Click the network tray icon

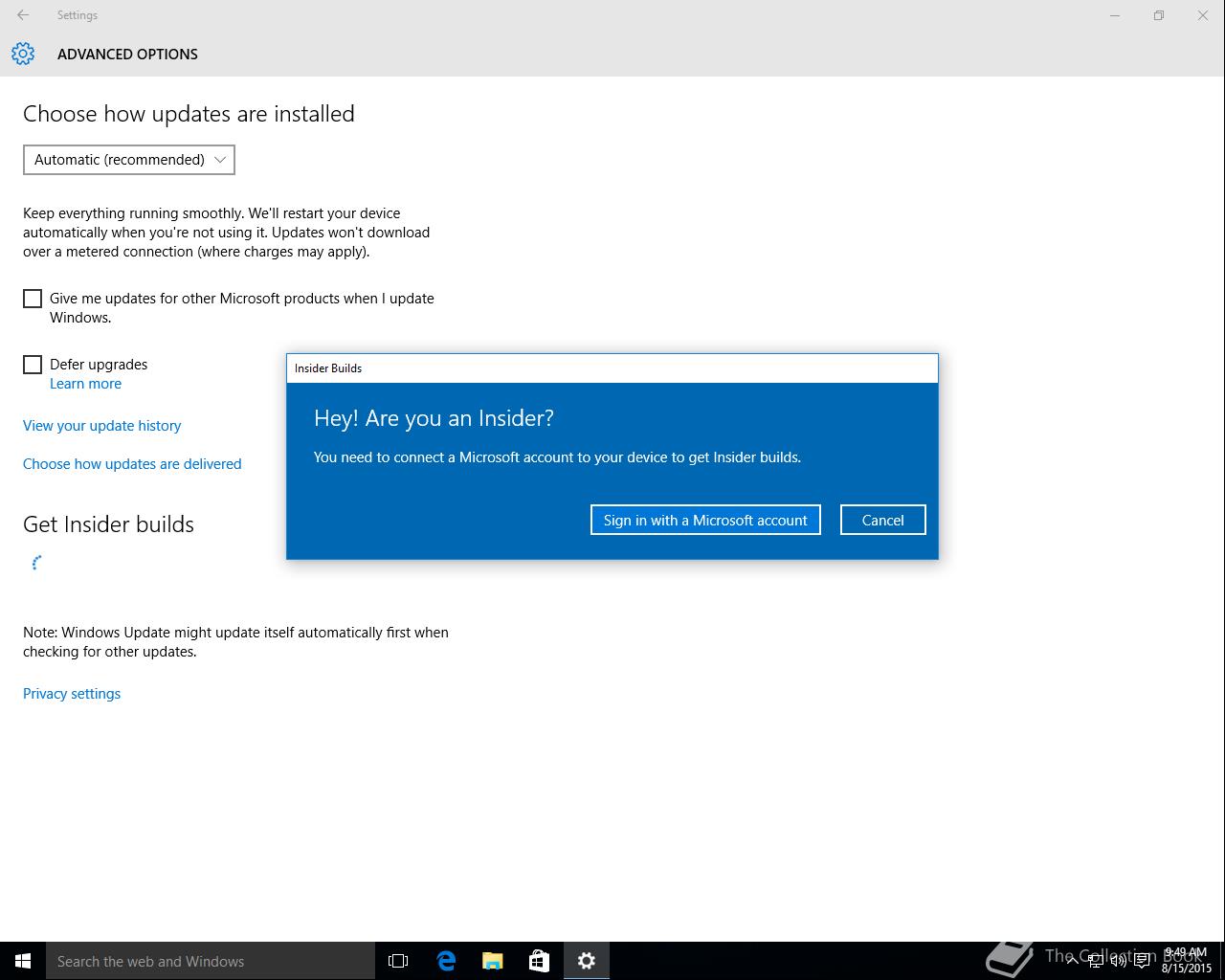[1095, 961]
